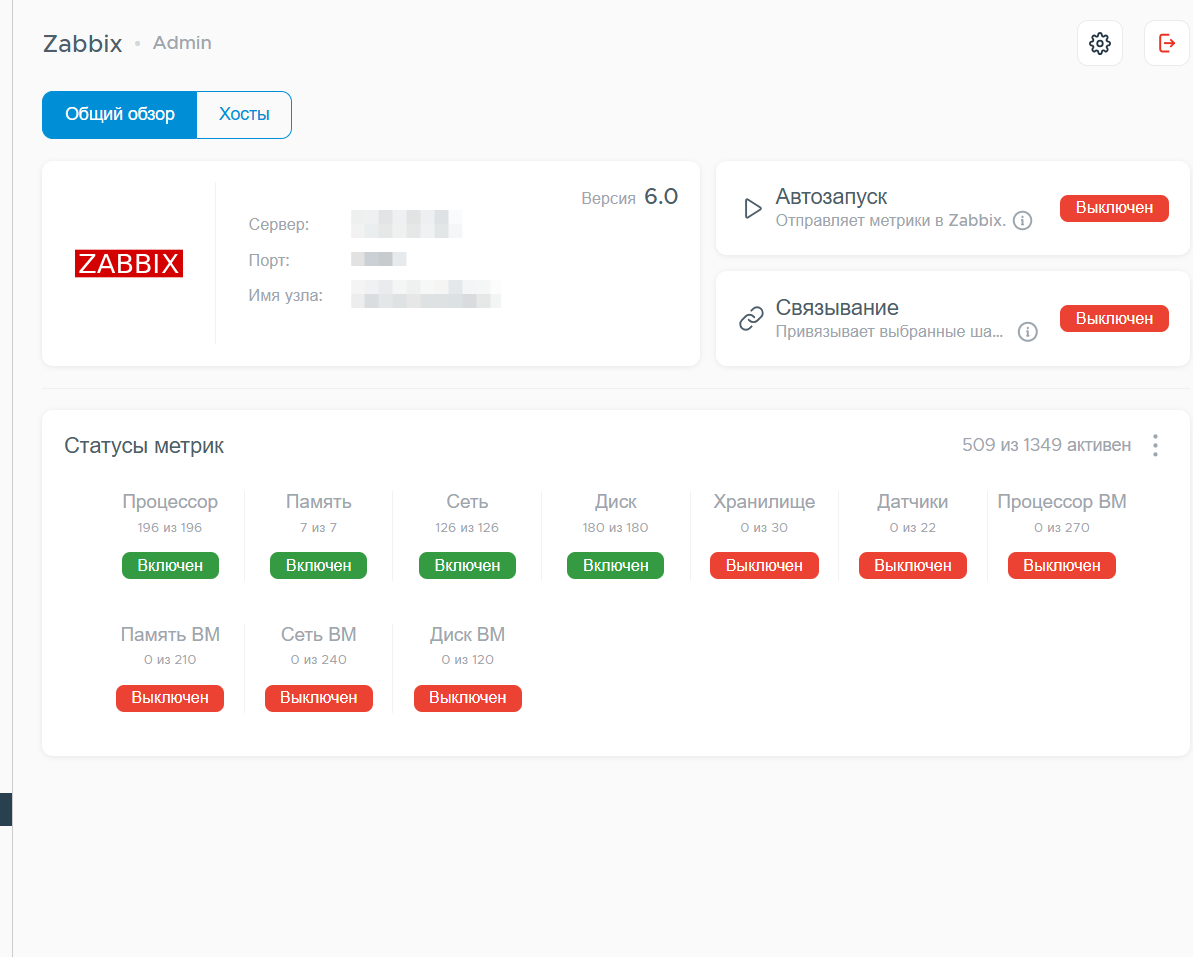1193x957 pixels.
Task: Click the Autostart play triangle icon
Action: [x=752, y=208]
